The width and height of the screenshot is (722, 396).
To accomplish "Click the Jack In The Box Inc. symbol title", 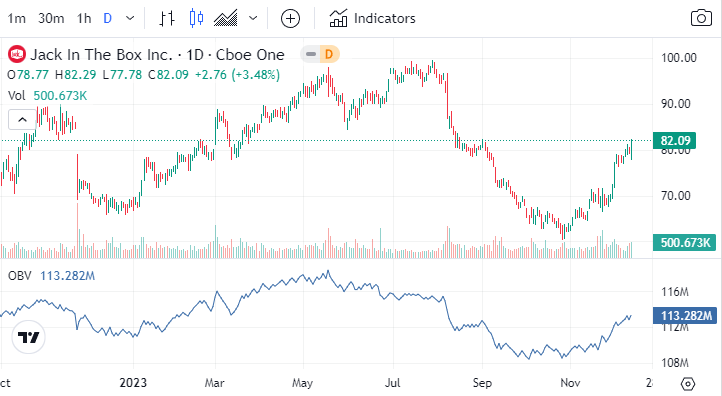I will 102,55.
